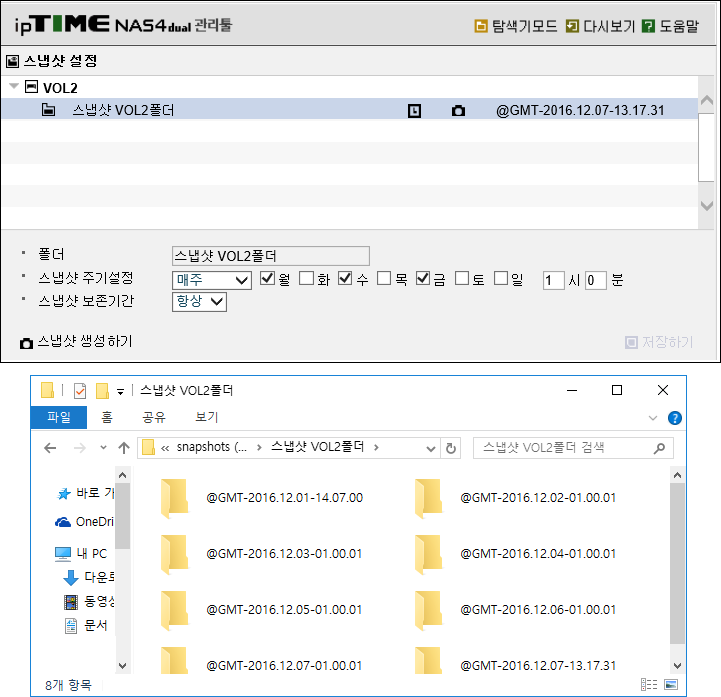
Task: Click the snapshots breadcrumb segment
Action: [212, 447]
